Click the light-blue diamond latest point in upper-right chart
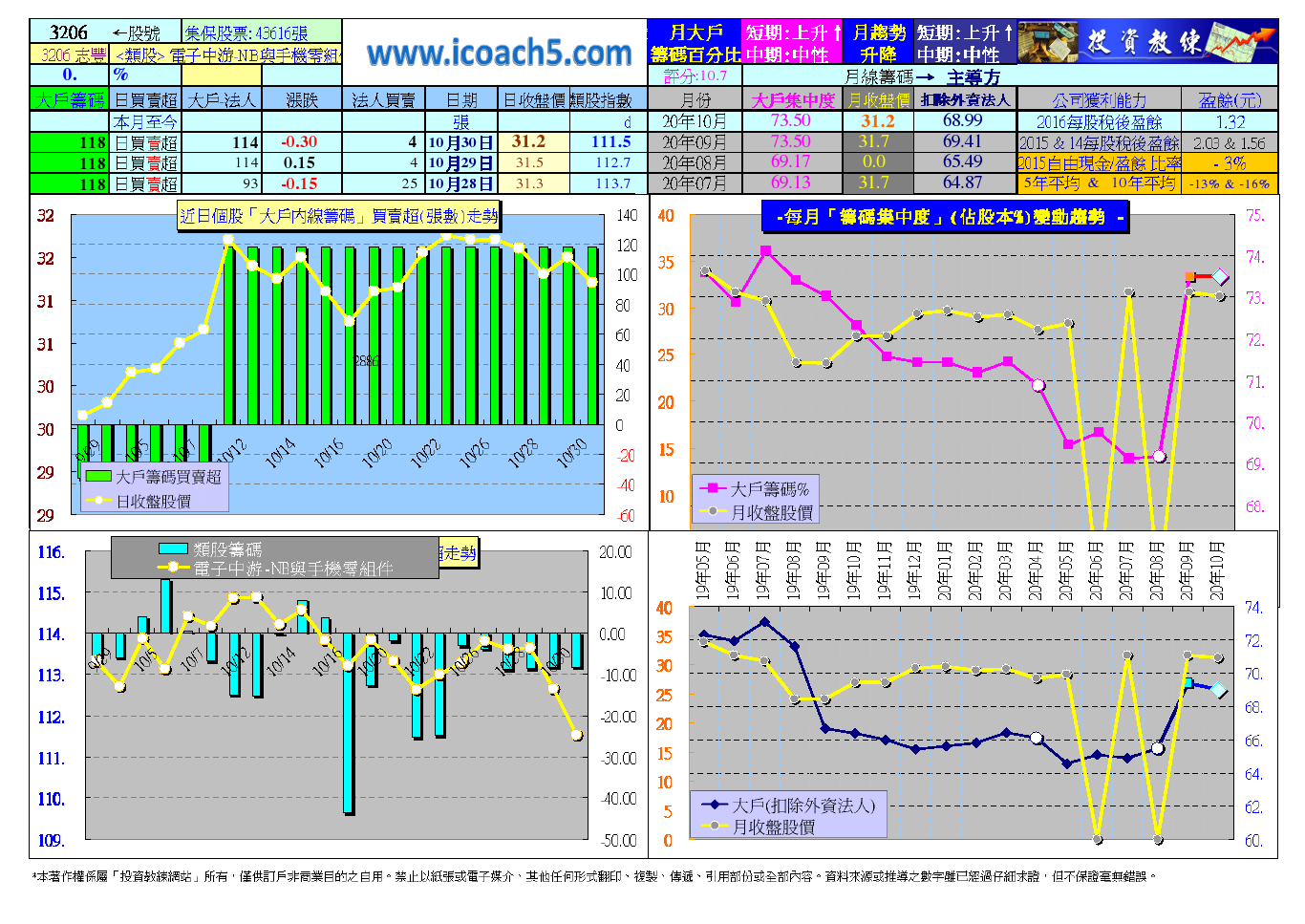The width and height of the screenshot is (1305, 924). 1220,277
